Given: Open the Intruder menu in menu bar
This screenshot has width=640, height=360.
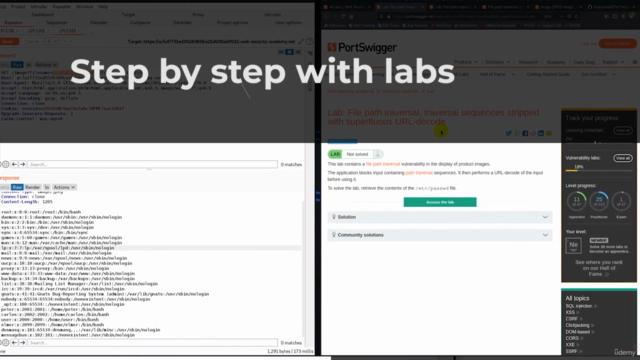Looking at the screenshot, I should pos(39,7).
